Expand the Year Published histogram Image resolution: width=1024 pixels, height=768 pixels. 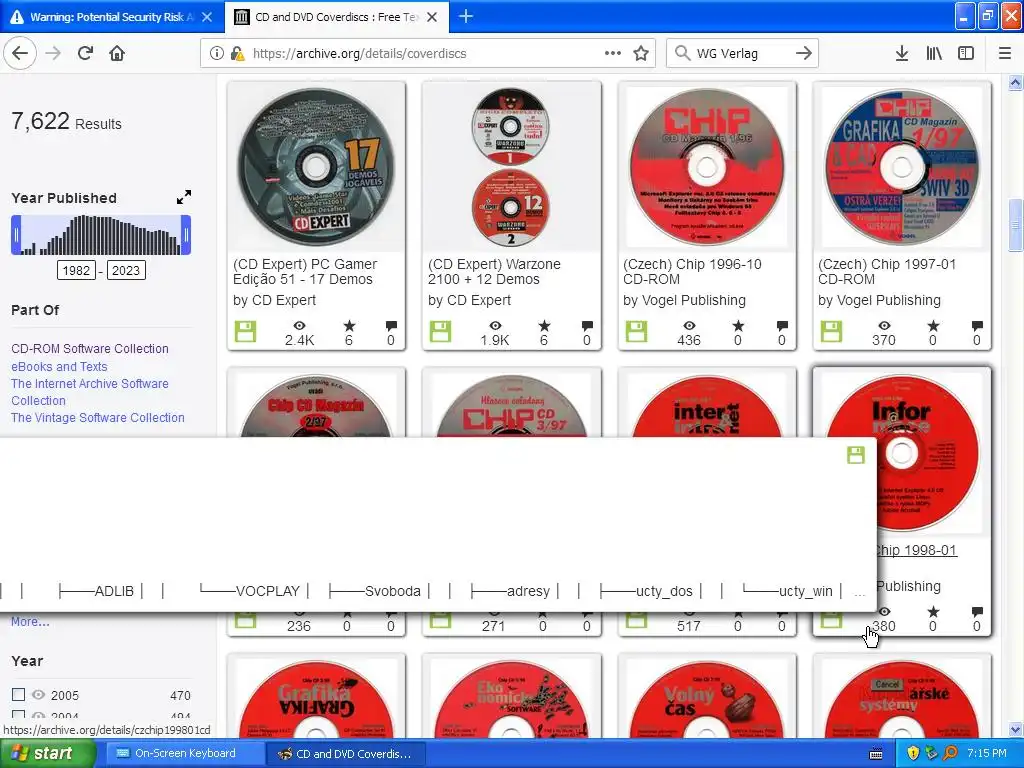tap(184, 197)
